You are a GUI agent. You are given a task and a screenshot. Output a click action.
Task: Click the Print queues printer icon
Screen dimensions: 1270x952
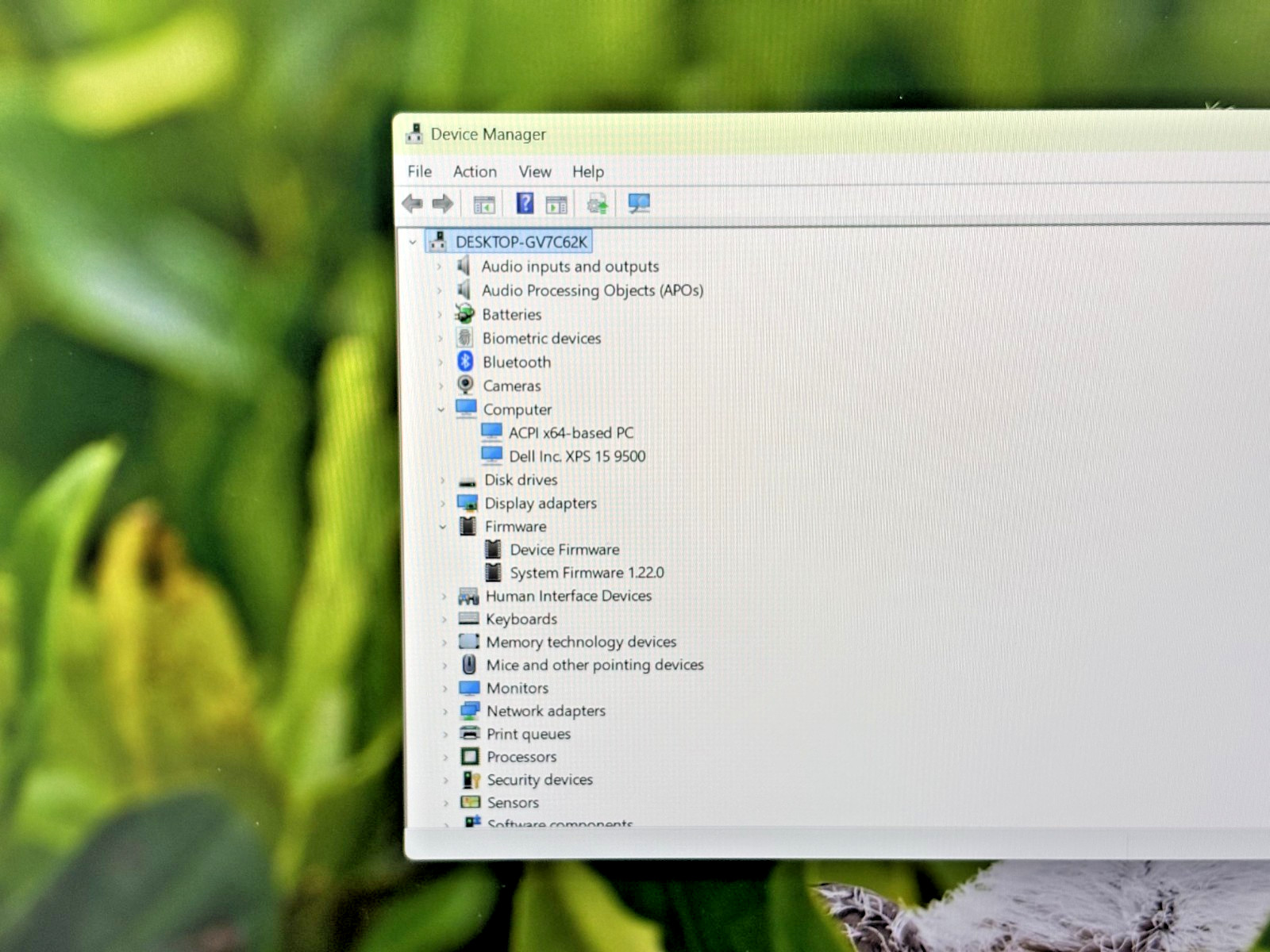pos(470,734)
